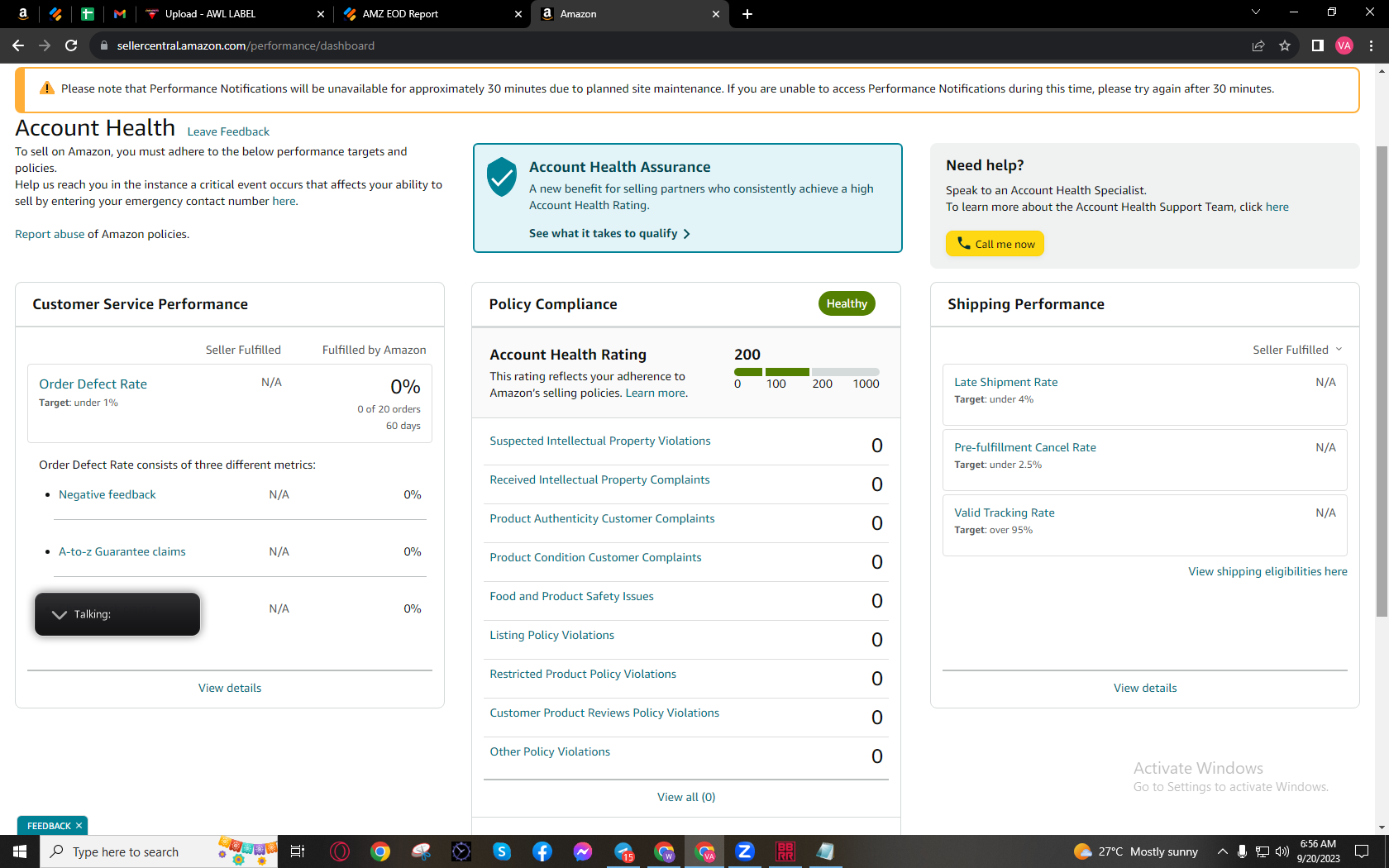Click the Healthy status badge
This screenshot has width=1389, height=868.
point(847,303)
